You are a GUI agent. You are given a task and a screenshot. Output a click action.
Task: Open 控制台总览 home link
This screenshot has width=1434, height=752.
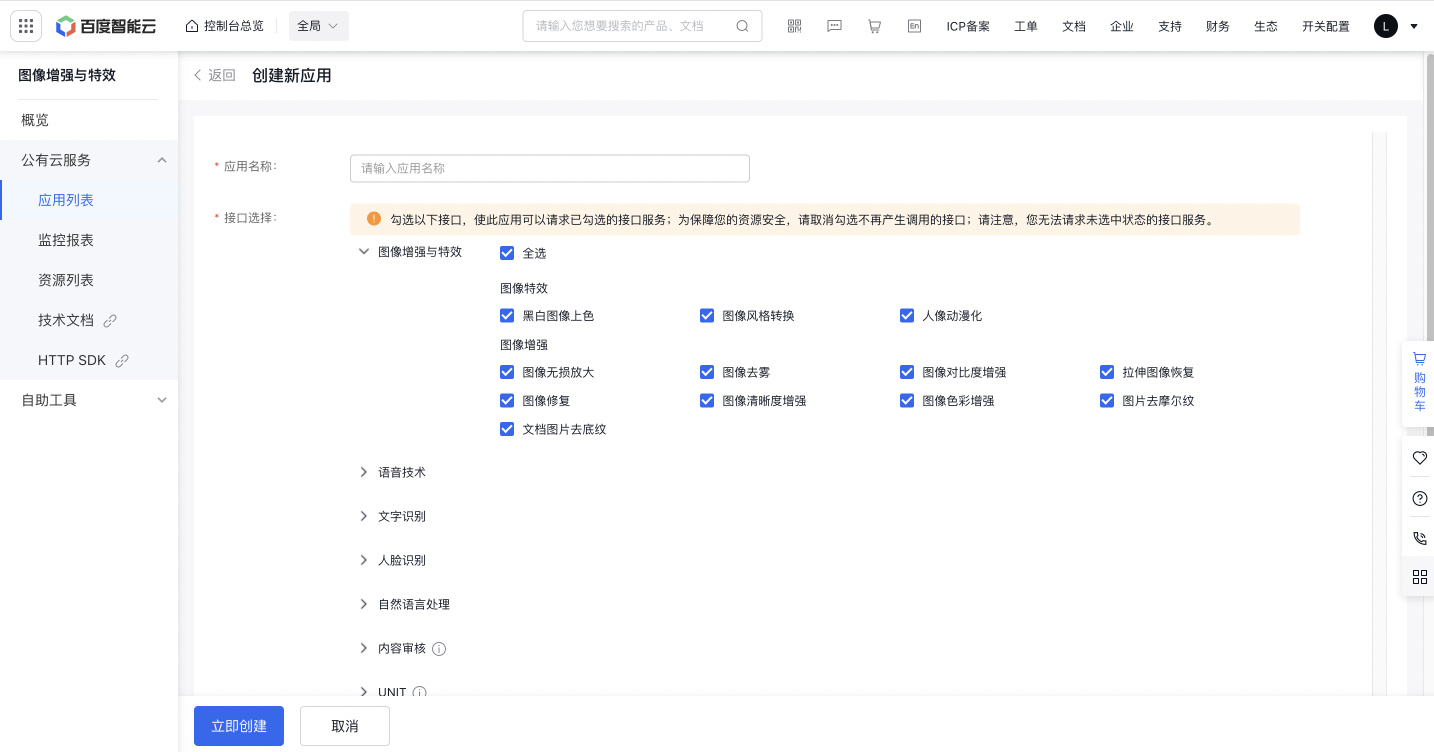click(x=225, y=26)
